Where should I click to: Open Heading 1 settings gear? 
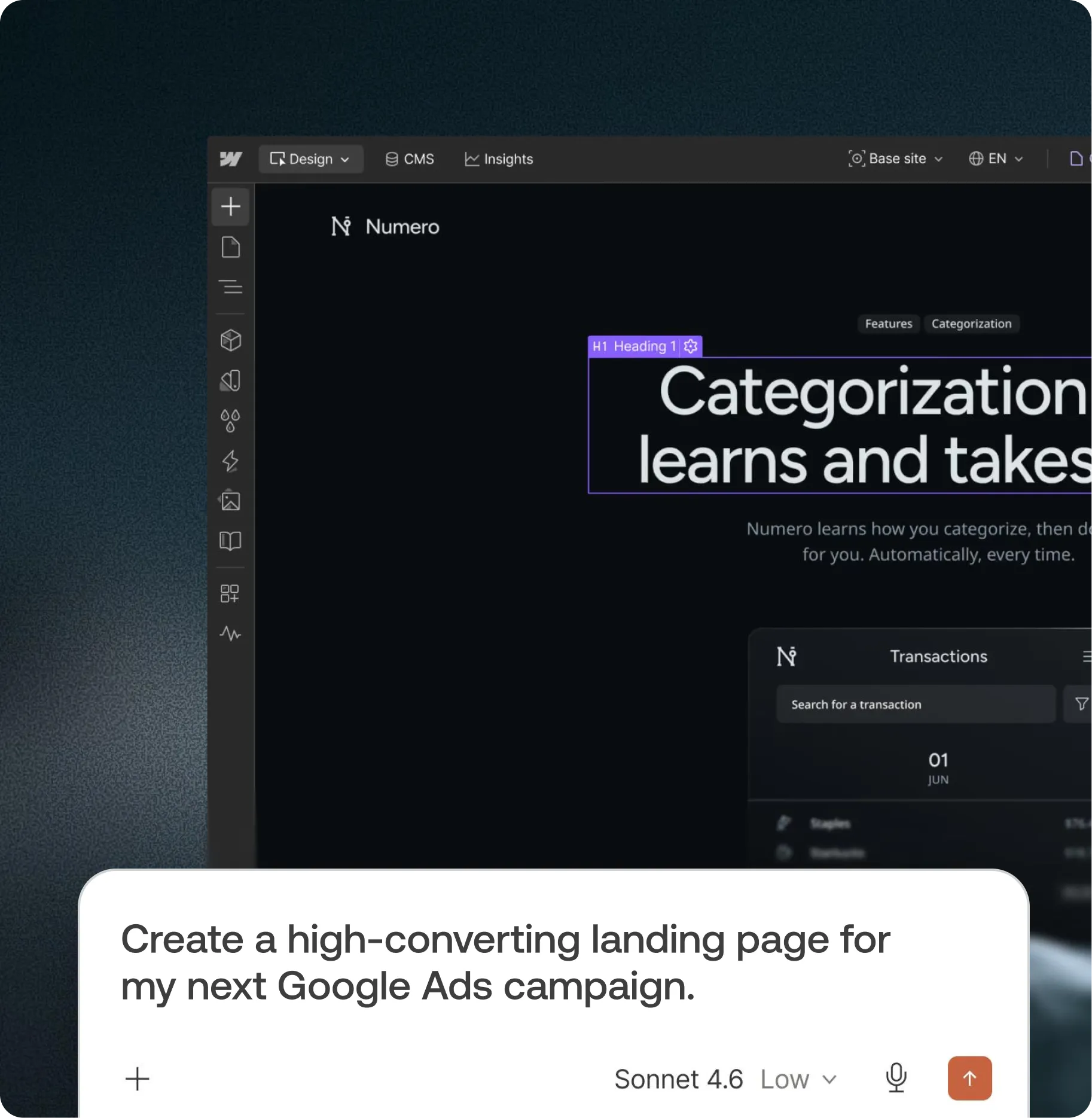tap(691, 346)
